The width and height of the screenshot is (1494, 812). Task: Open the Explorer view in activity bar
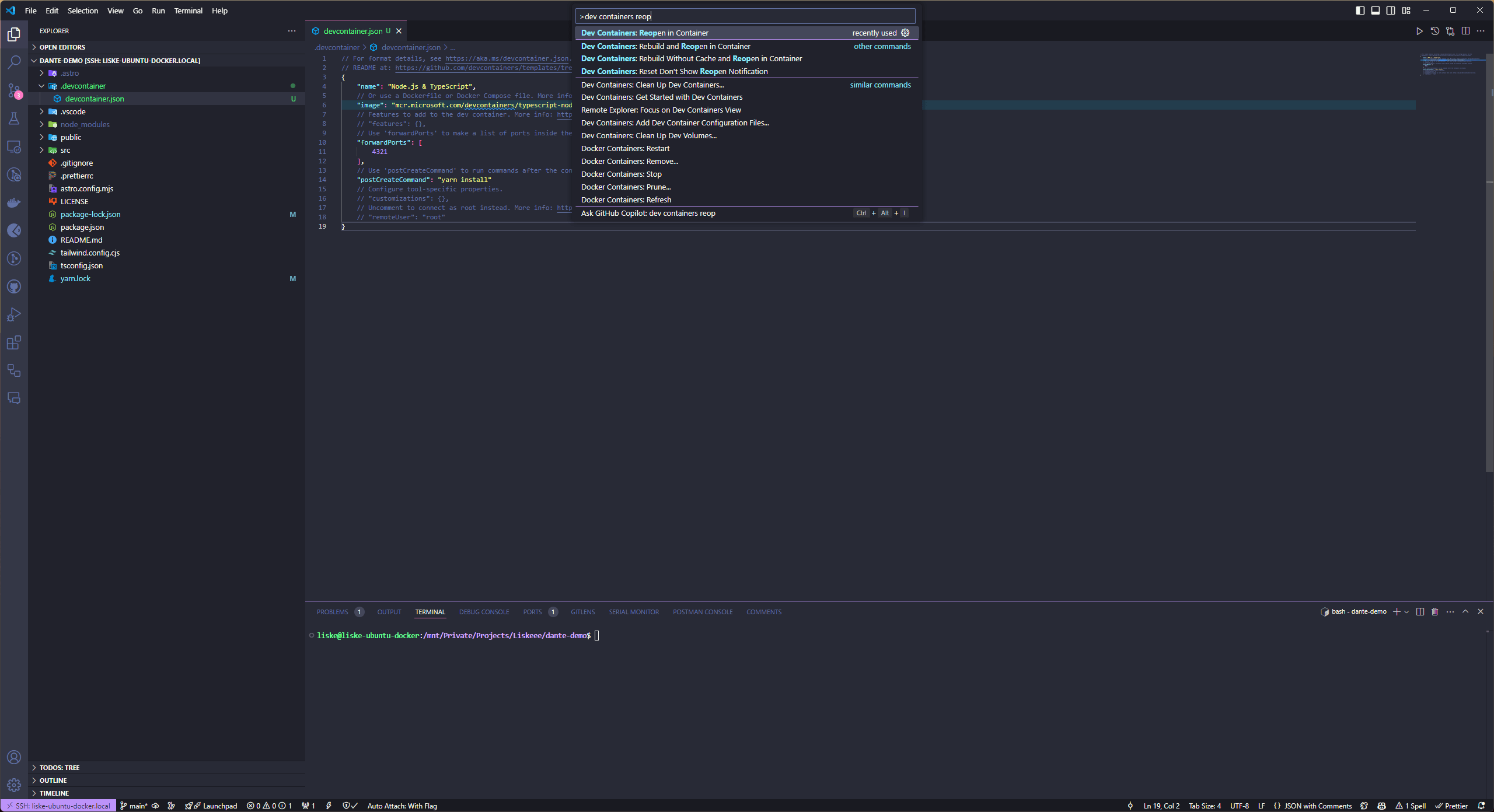click(14, 34)
